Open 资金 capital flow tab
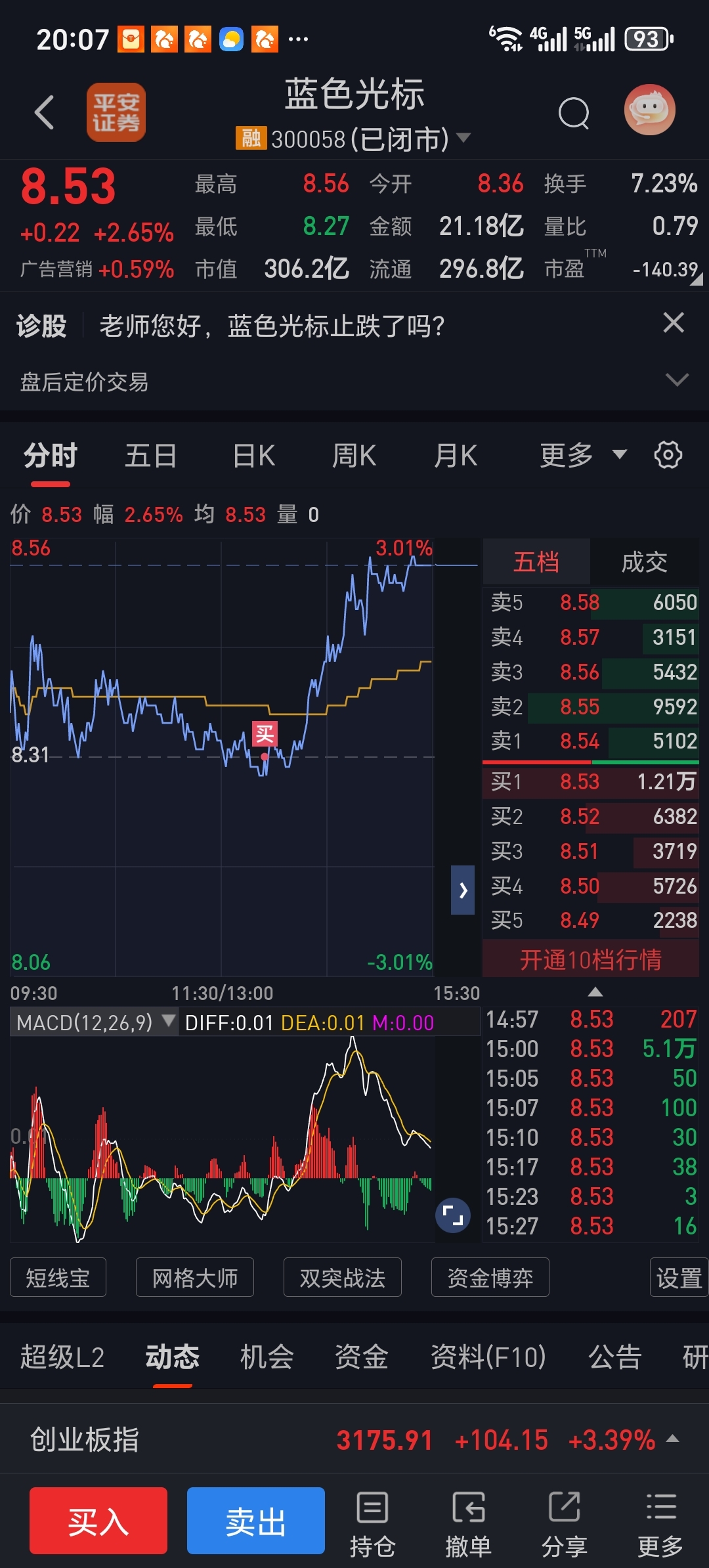Screen dimensions: 709x1568 click(362, 1357)
